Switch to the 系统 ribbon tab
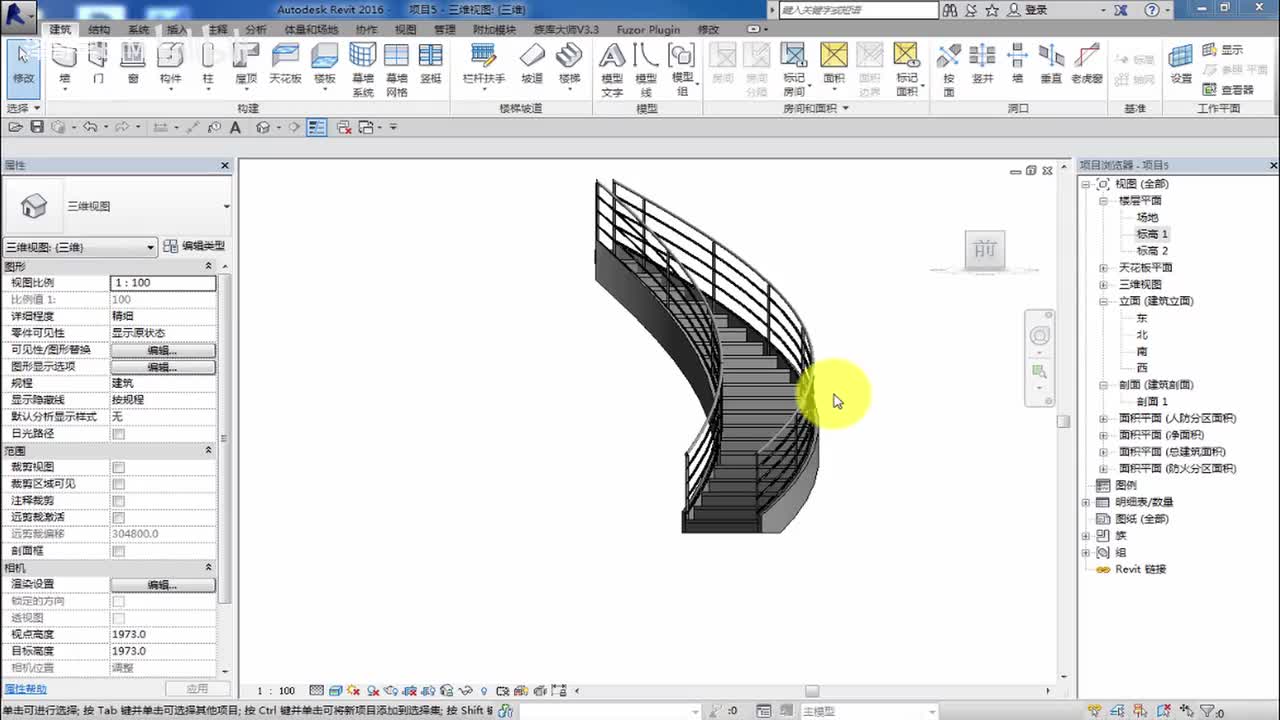Screen dimensions: 1280x720 (138, 30)
